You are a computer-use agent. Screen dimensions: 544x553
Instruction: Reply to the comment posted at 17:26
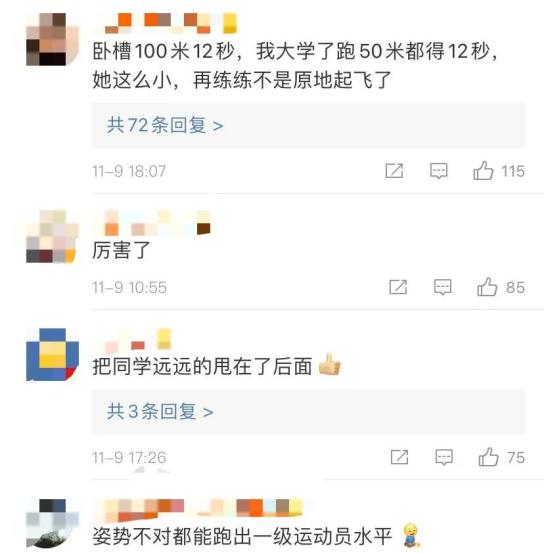tap(444, 457)
